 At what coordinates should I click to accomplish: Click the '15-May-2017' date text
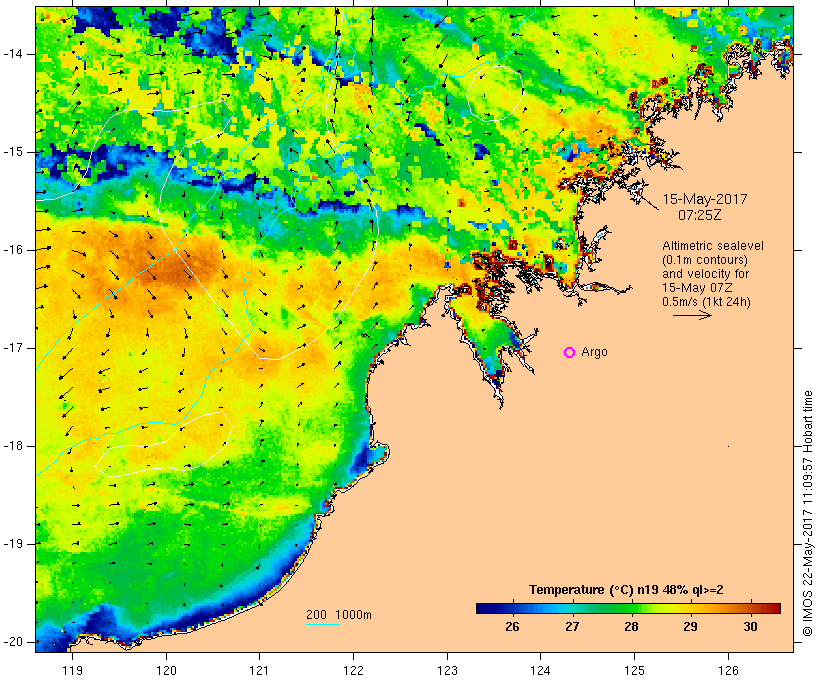pos(705,199)
